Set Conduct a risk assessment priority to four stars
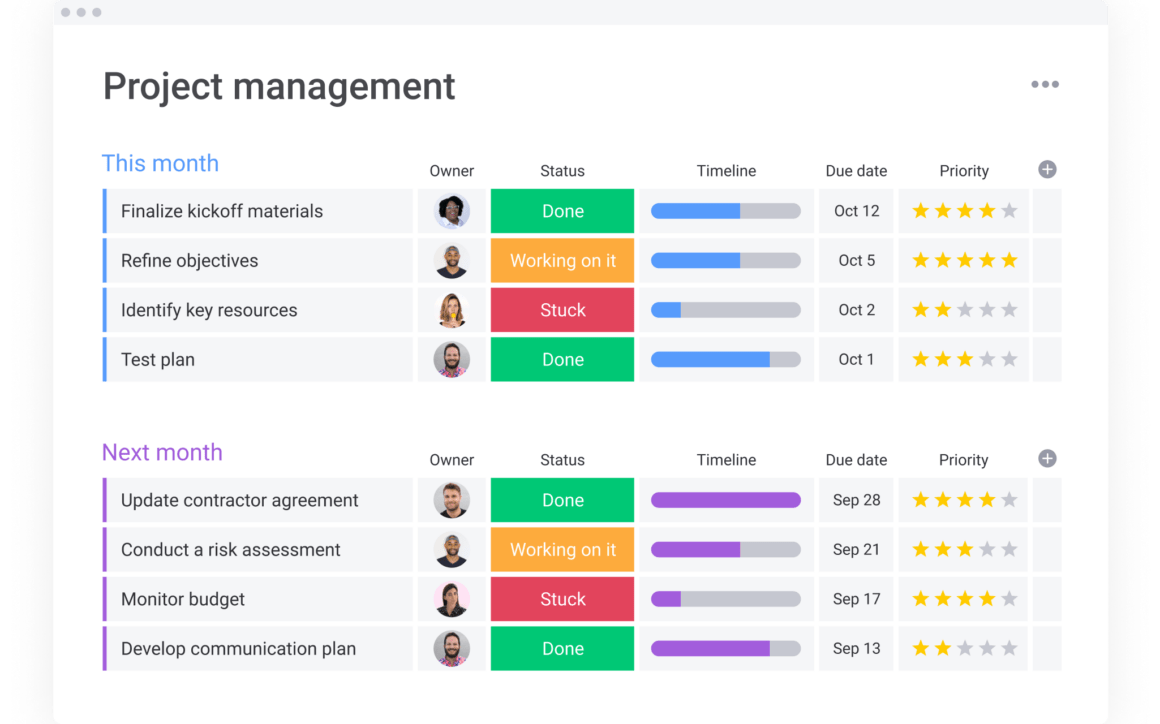Viewport: 1160px width, 724px height. point(986,549)
